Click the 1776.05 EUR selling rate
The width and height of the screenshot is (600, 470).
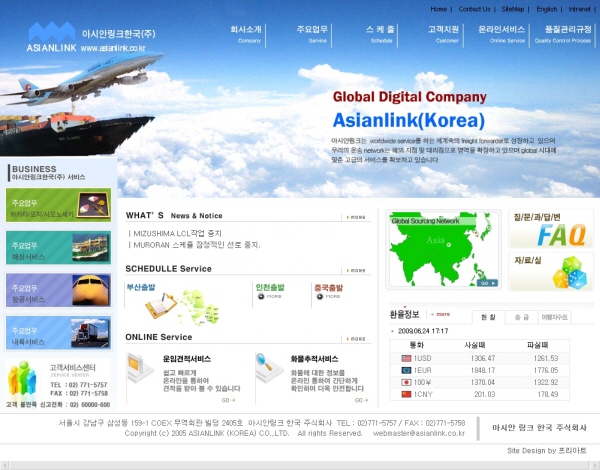(x=546, y=370)
